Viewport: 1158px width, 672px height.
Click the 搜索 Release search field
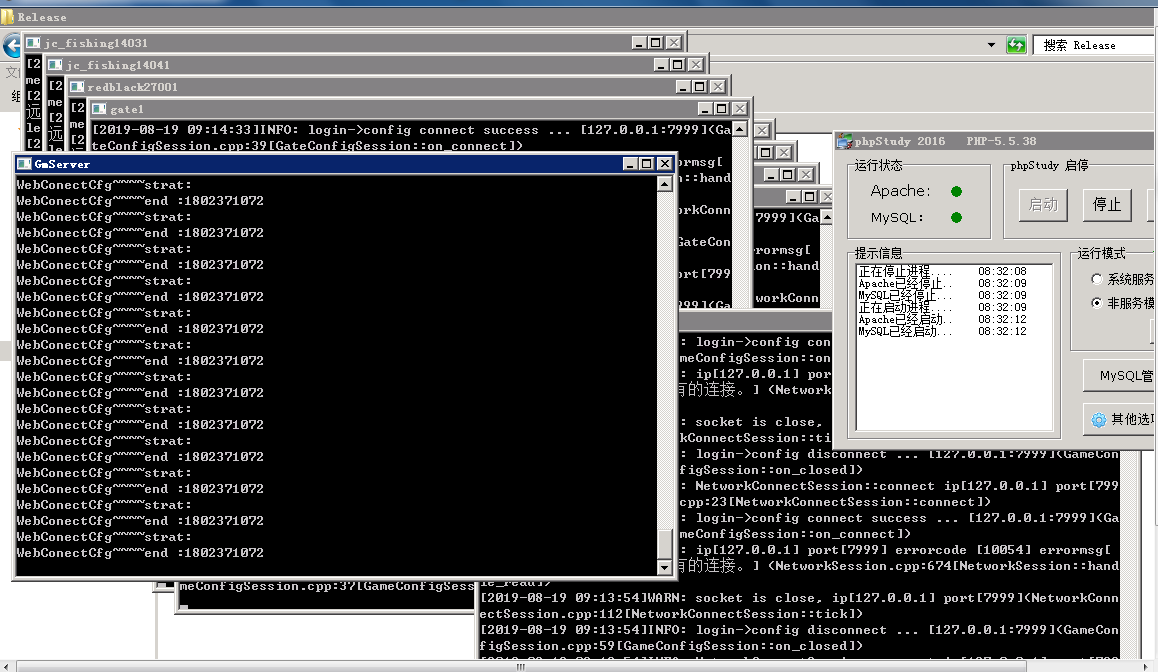(1095, 45)
